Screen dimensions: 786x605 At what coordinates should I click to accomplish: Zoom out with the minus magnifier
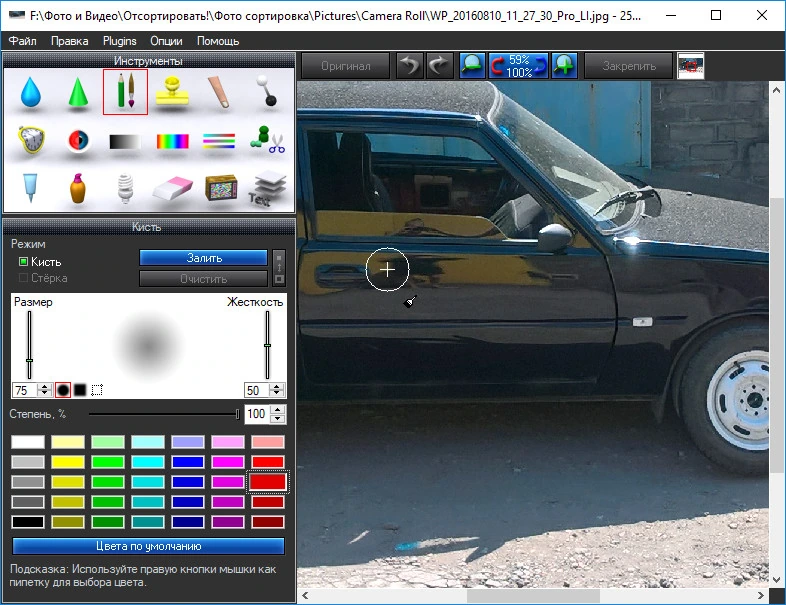click(x=472, y=66)
